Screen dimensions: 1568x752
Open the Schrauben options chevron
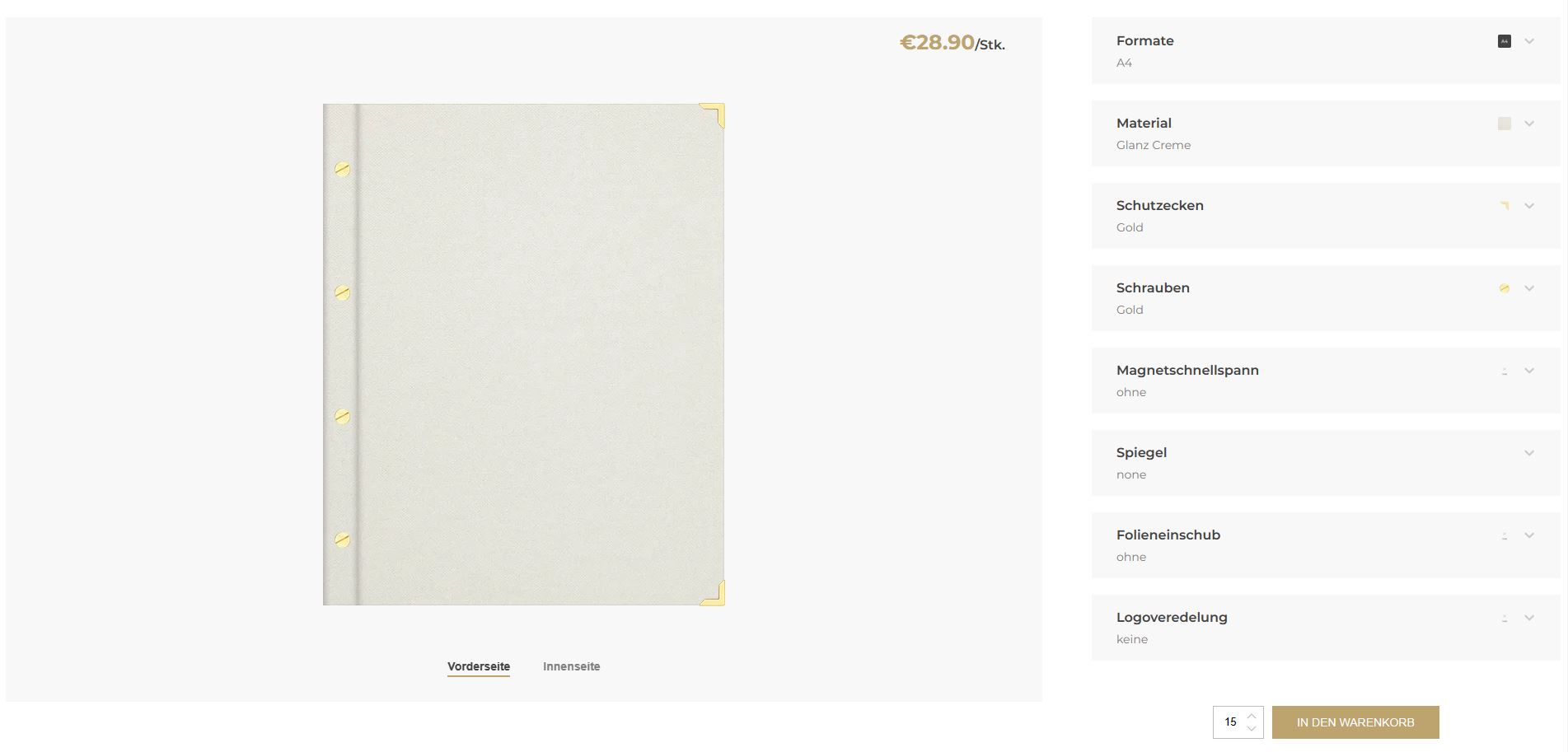(1529, 288)
